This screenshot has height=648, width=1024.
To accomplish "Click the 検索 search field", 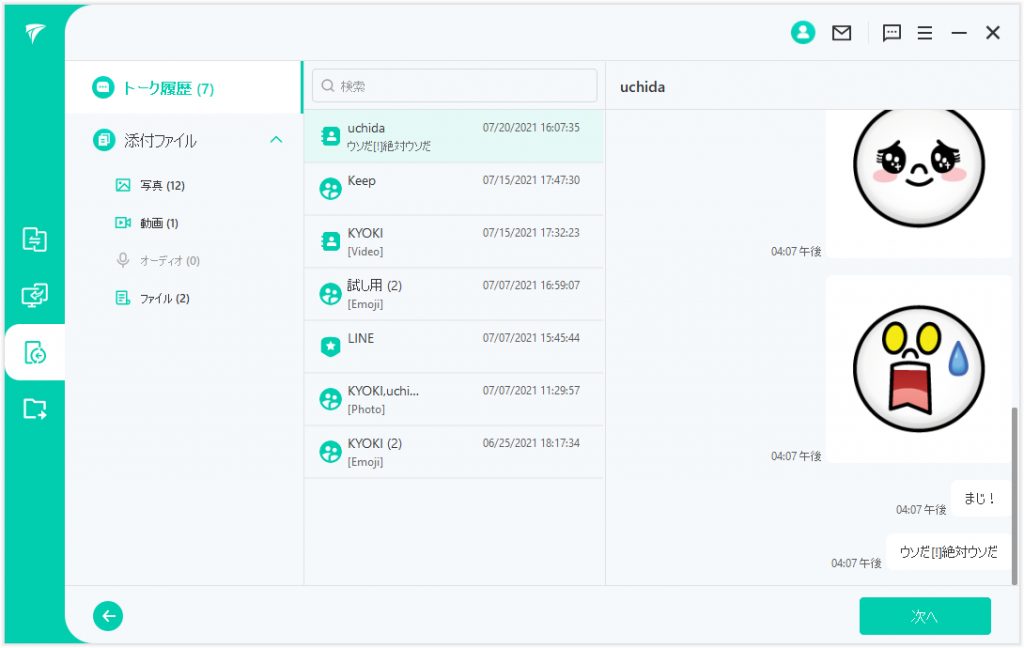I will coord(455,86).
